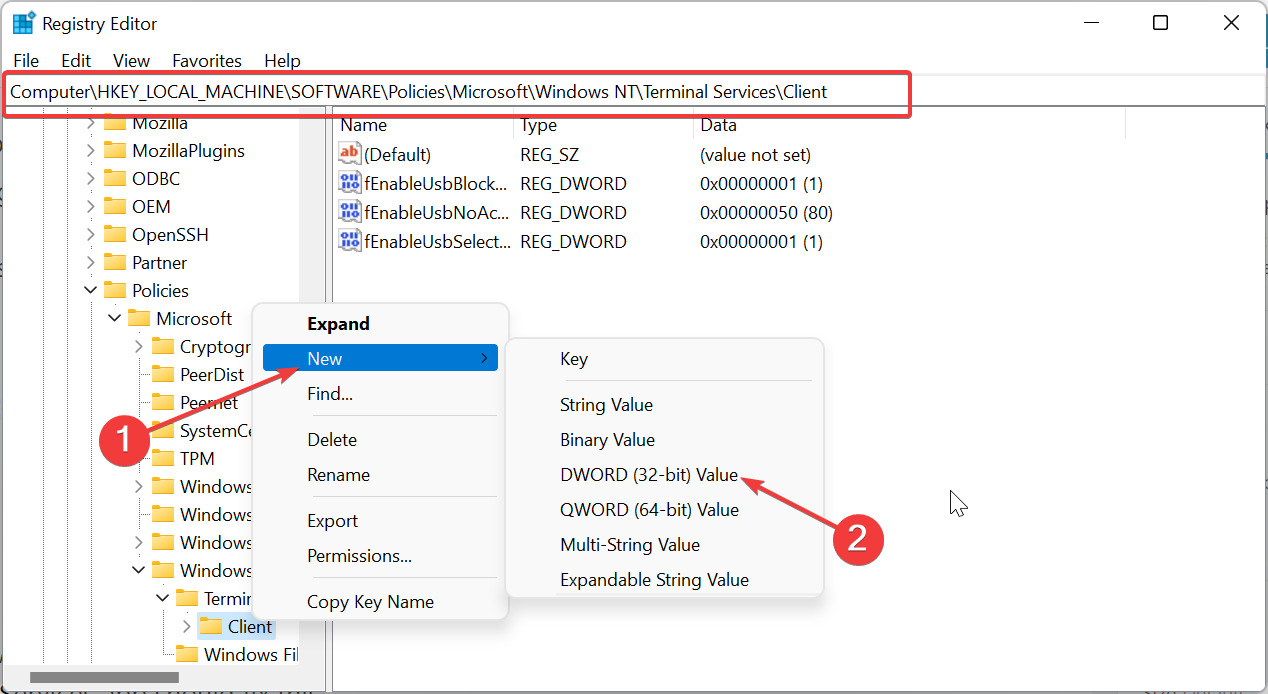This screenshot has width=1268, height=694.
Task: Click the REG_SZ type cell
Action: click(550, 155)
